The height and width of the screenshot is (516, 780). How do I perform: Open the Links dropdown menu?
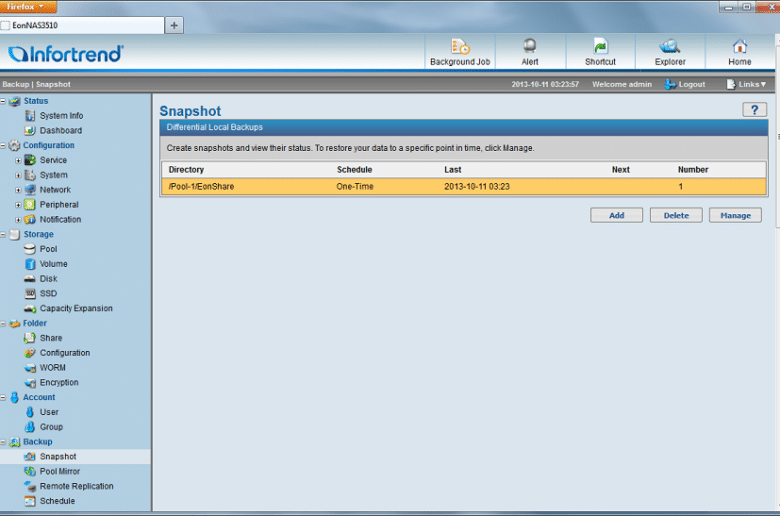pyautogui.click(x=747, y=85)
